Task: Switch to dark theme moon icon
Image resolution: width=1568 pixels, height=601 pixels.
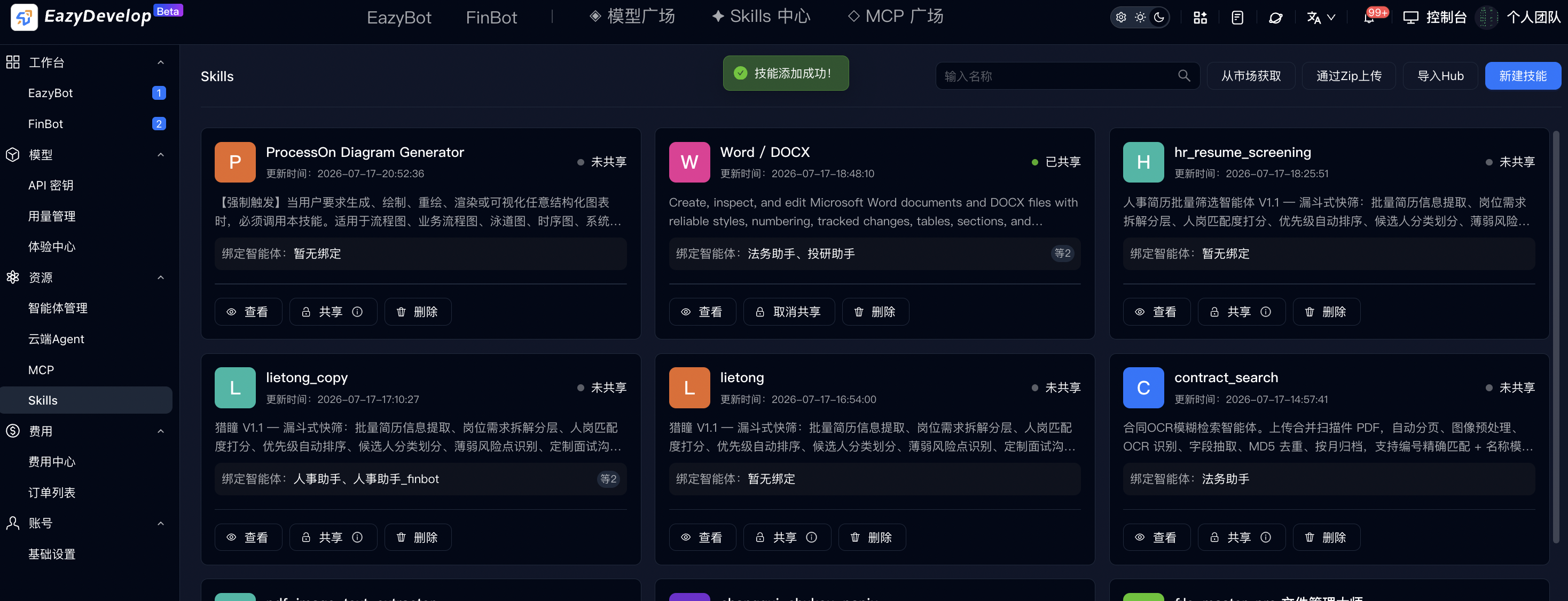Action: point(1159,17)
